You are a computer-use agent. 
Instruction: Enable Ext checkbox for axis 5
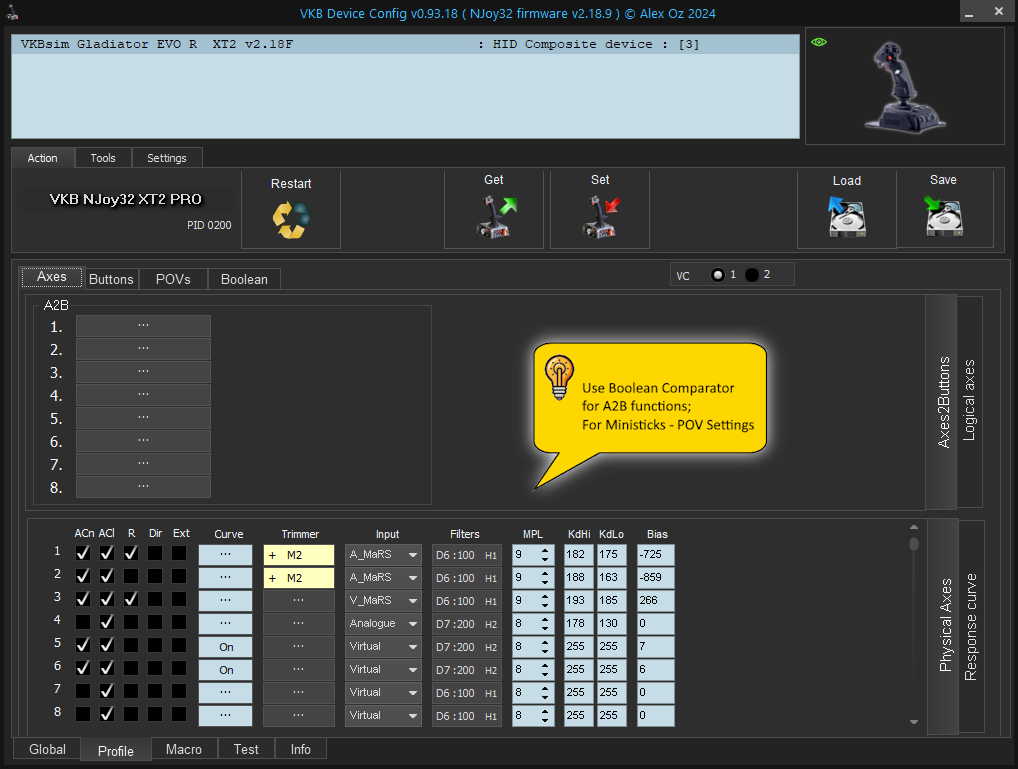[x=179, y=645]
